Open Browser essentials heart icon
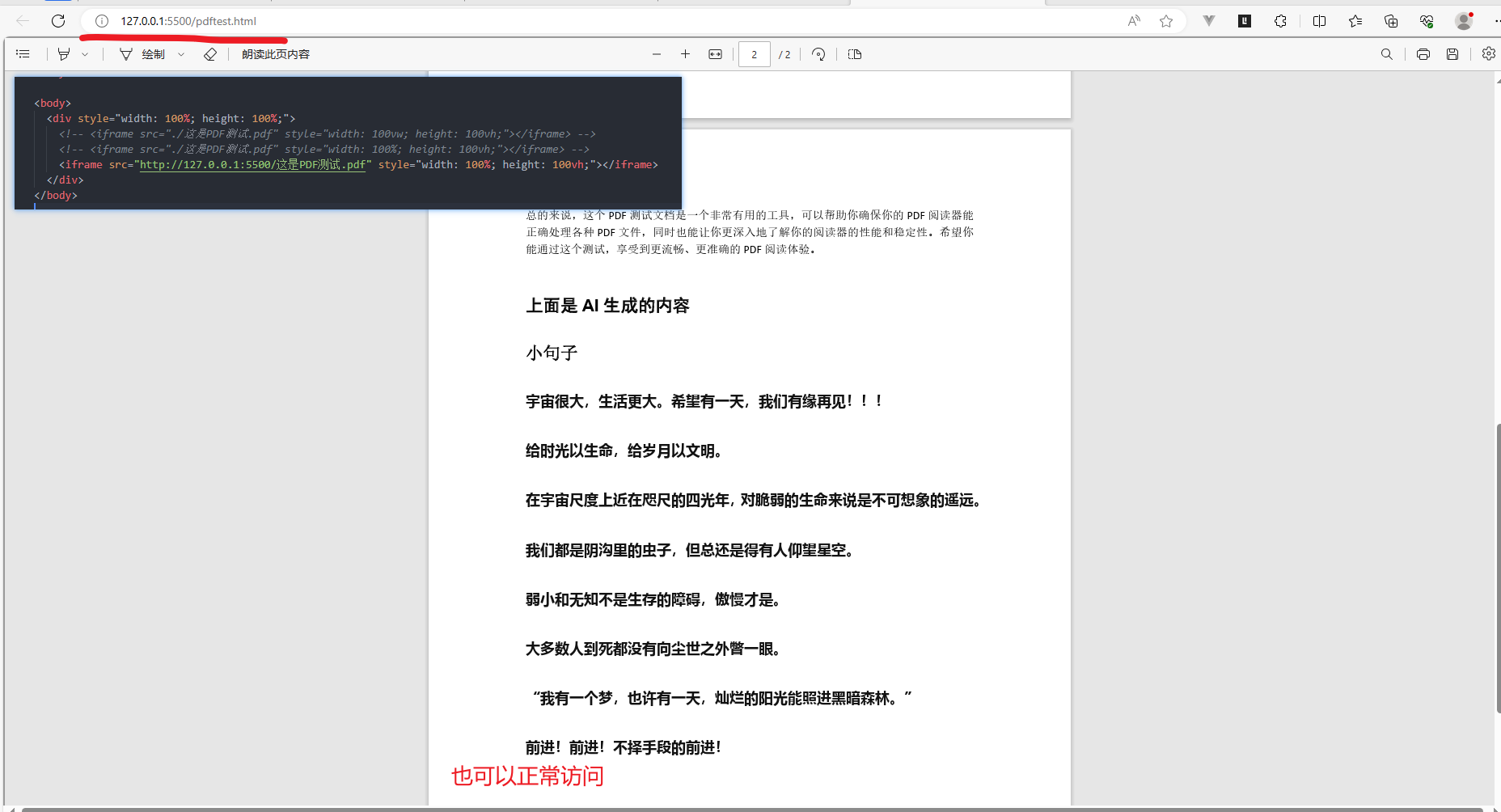Screen dimensions: 1501x812 1427,21
